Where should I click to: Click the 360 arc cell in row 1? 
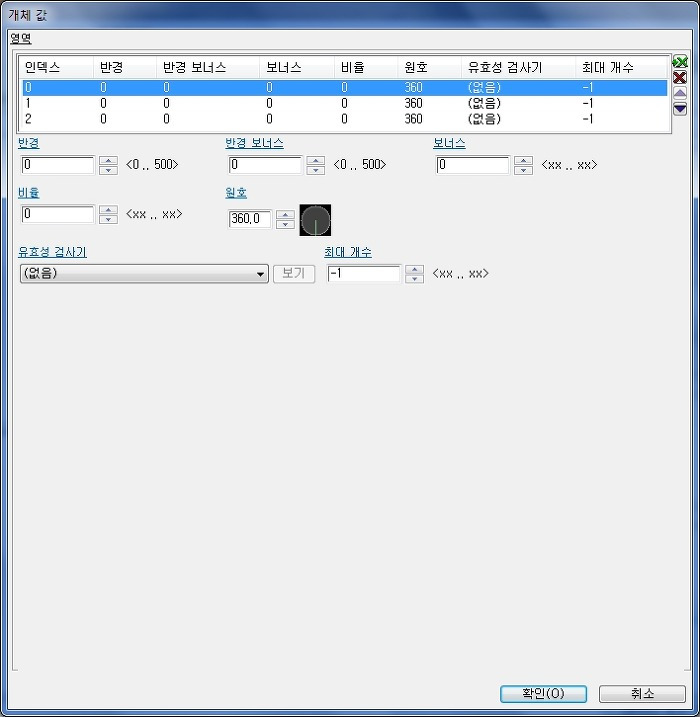[x=413, y=103]
